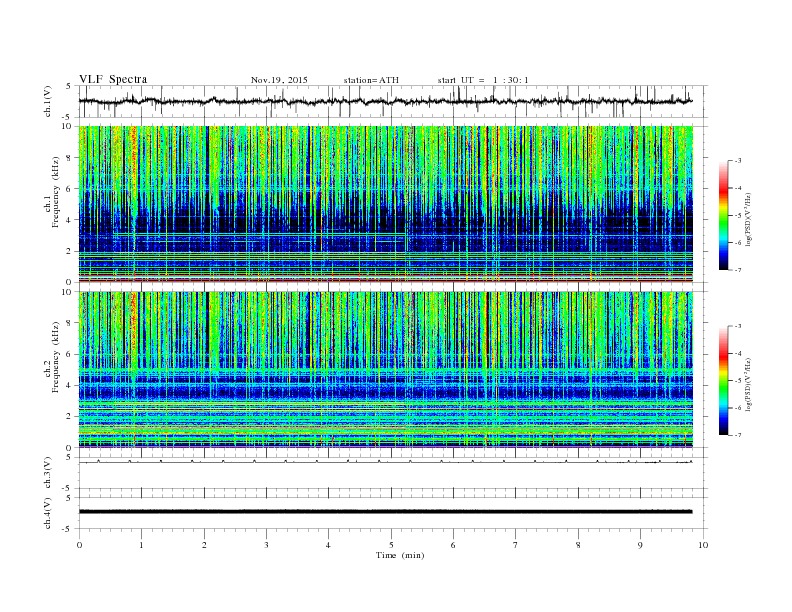
Task: Click the "VLF Spectra" plot title
Action: click(x=113, y=79)
